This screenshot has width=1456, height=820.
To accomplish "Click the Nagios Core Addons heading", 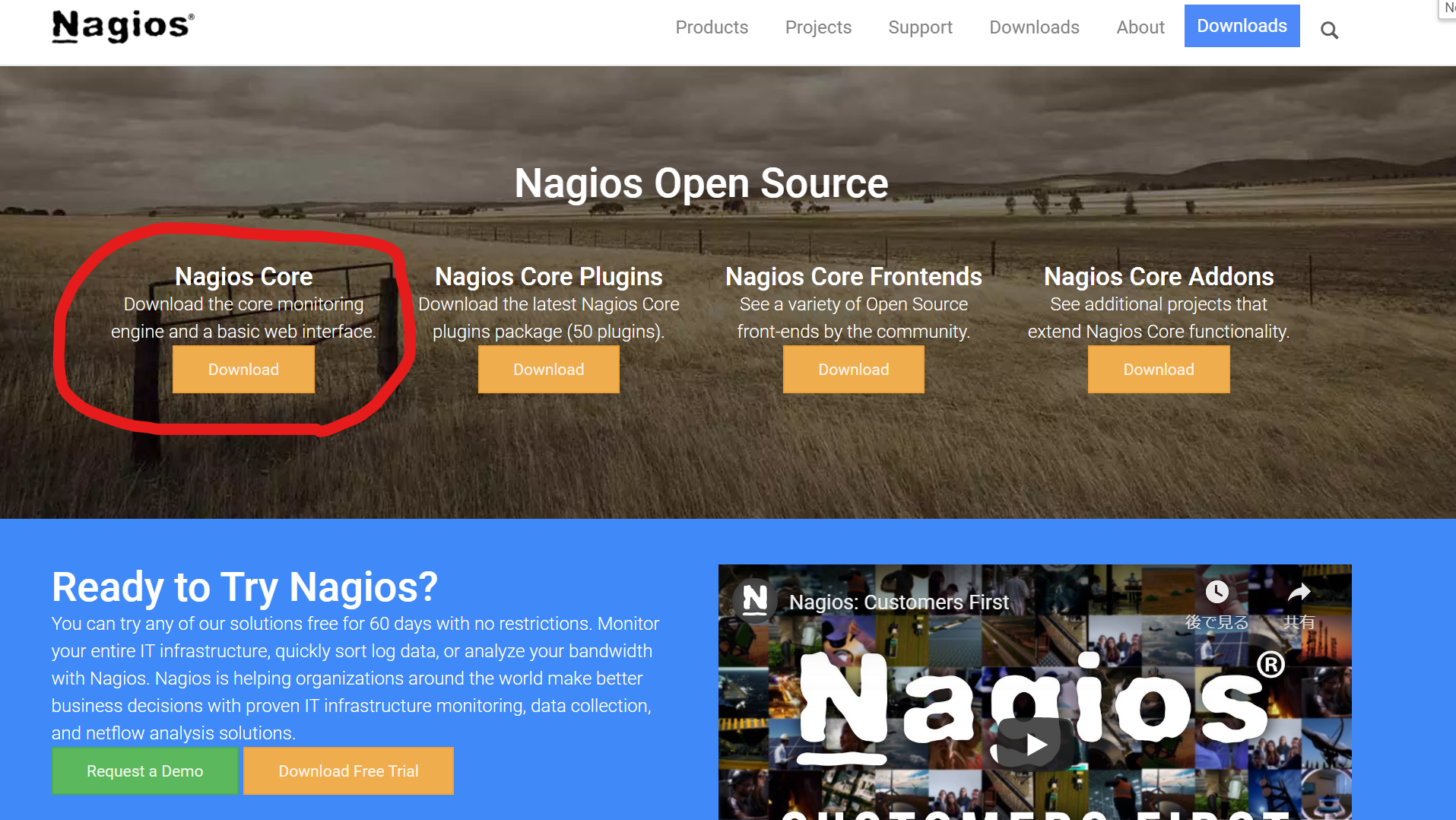I will point(1159,276).
